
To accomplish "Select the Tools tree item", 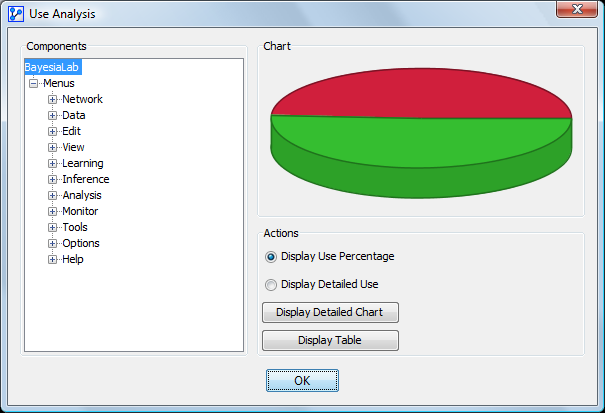I will click(75, 228).
